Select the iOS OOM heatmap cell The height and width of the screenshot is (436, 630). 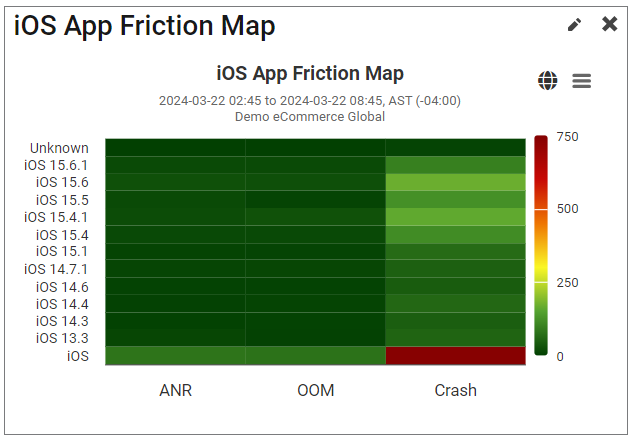pyautogui.click(x=315, y=356)
